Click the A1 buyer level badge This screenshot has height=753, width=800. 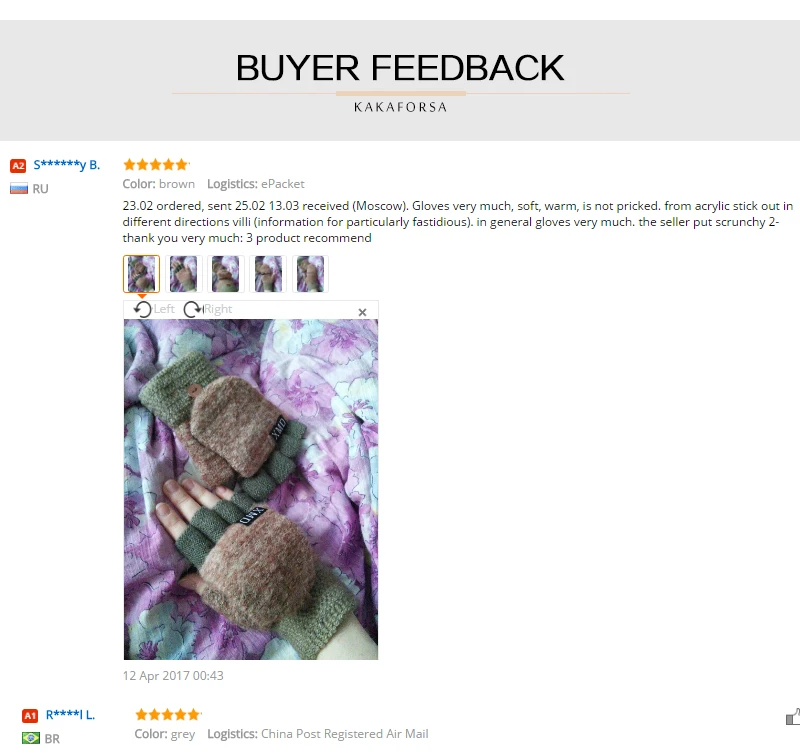pos(30,716)
